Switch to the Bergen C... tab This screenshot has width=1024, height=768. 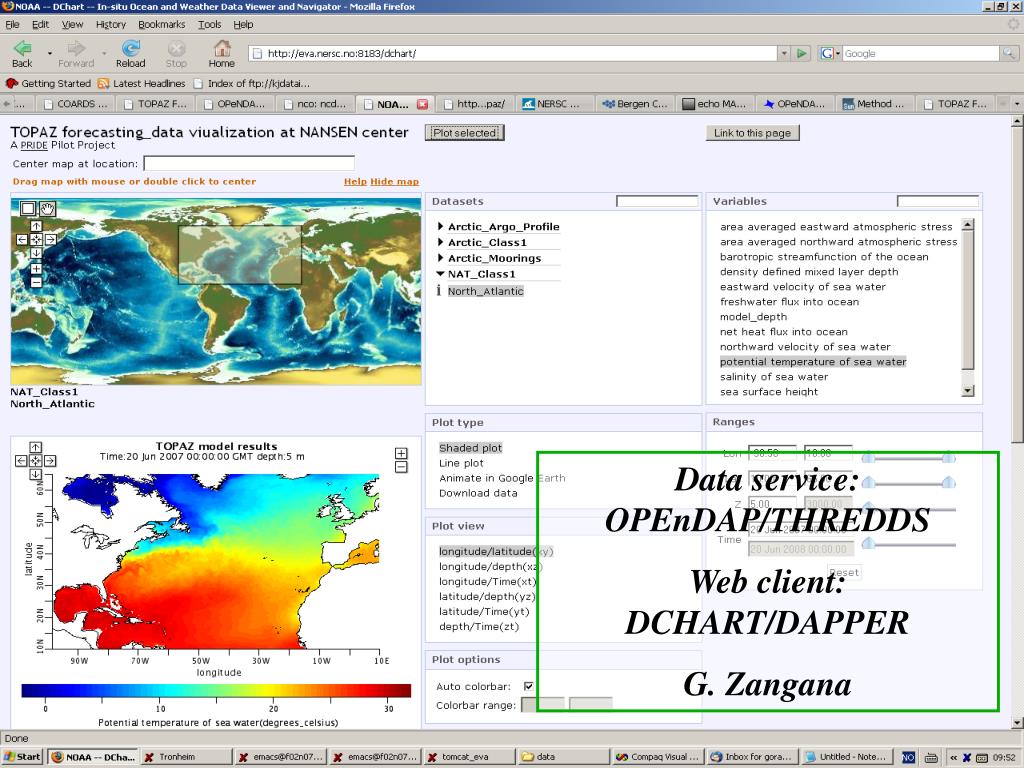click(x=634, y=104)
